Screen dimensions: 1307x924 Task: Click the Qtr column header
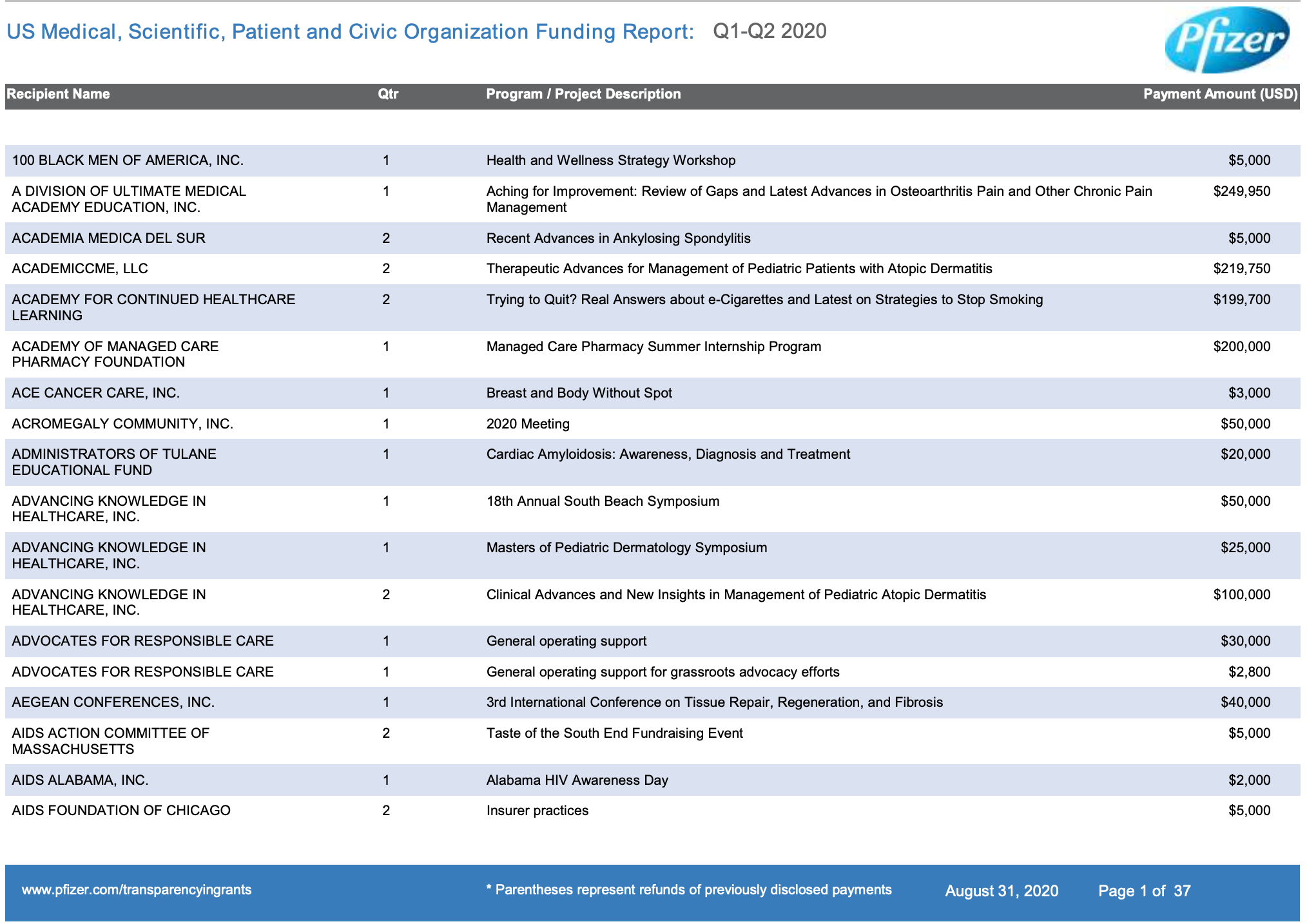(387, 94)
